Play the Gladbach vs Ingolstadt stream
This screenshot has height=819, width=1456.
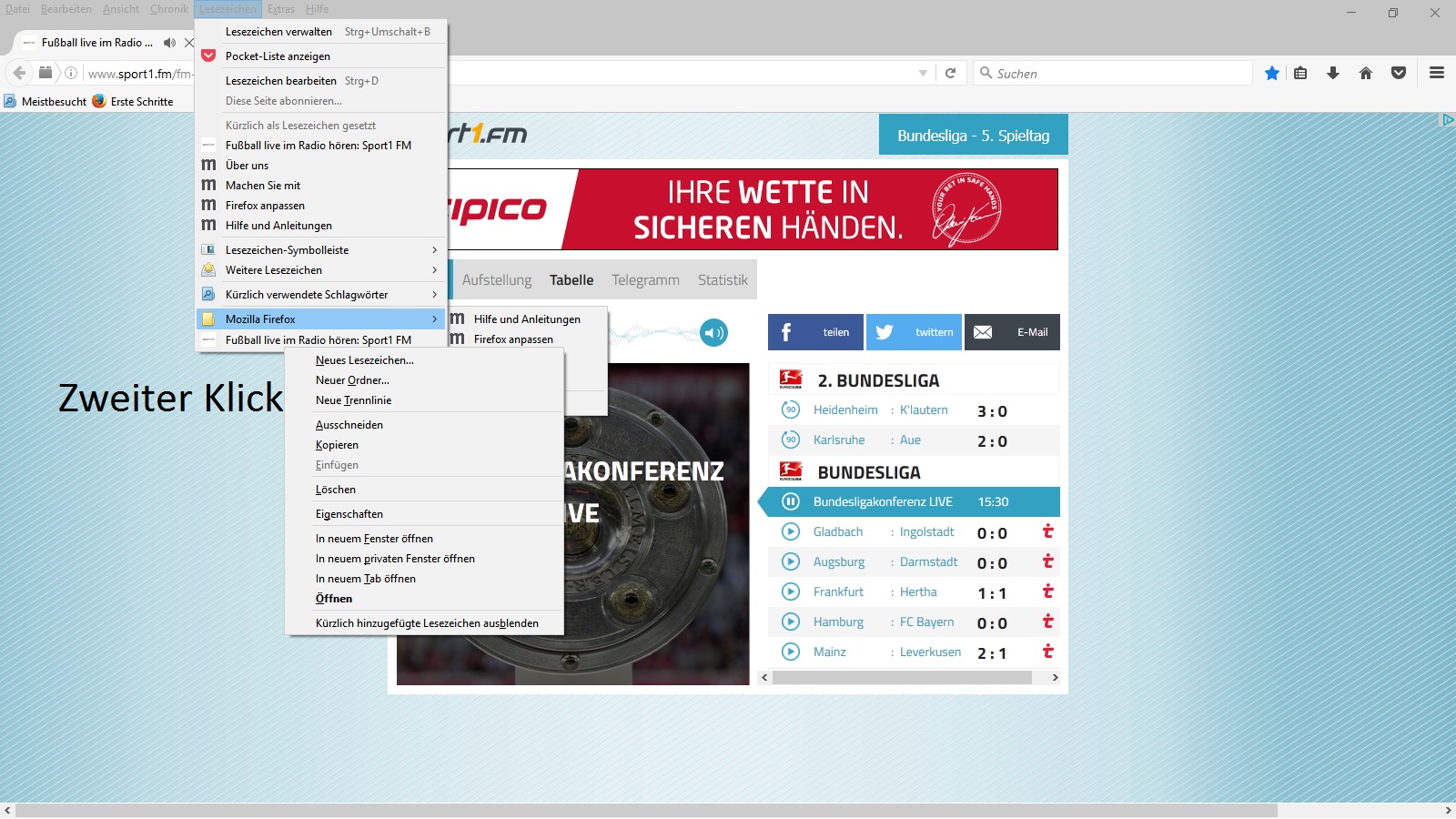(791, 531)
